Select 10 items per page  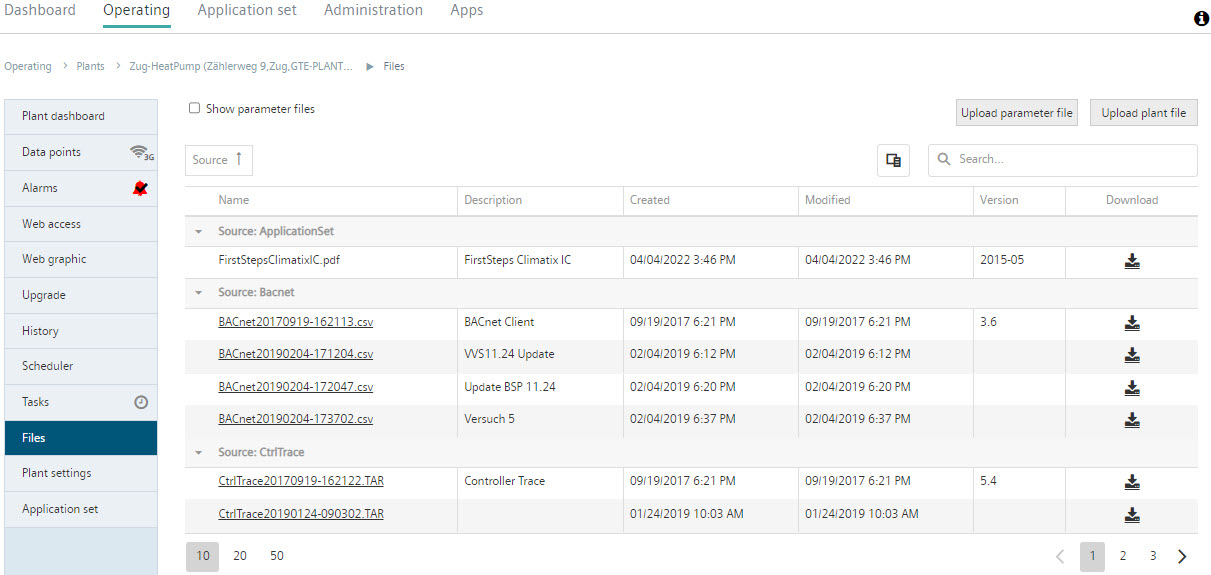pyautogui.click(x=202, y=556)
